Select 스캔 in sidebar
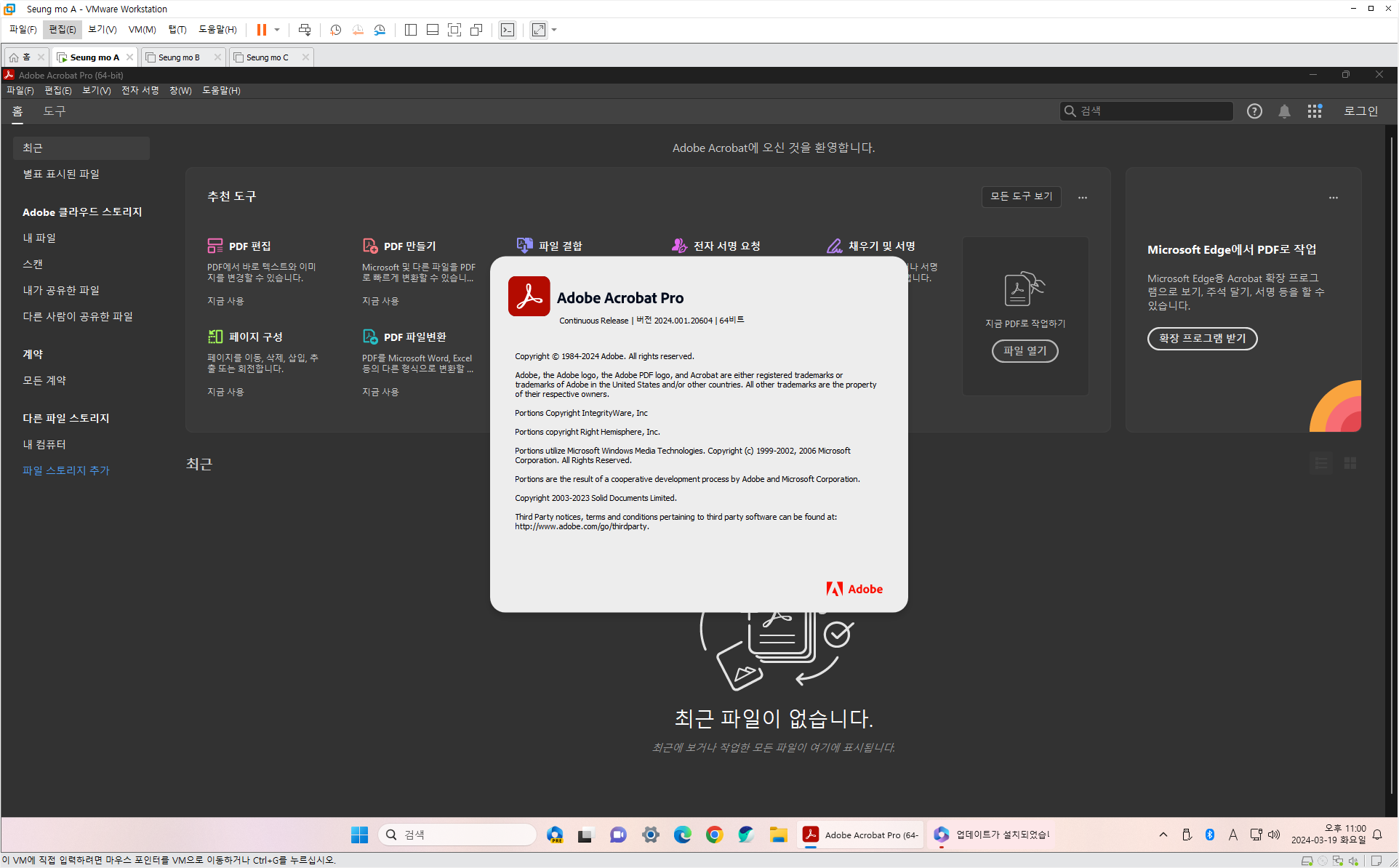1399x868 pixels. (33, 264)
